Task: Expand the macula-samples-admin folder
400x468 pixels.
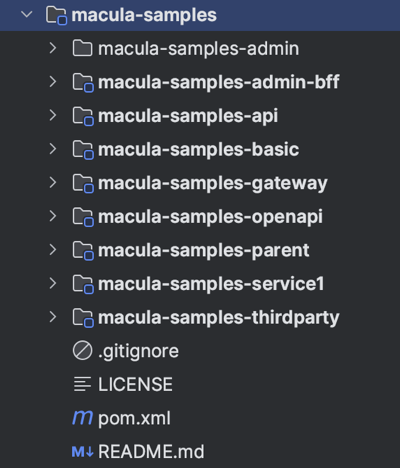Action: click(53, 48)
